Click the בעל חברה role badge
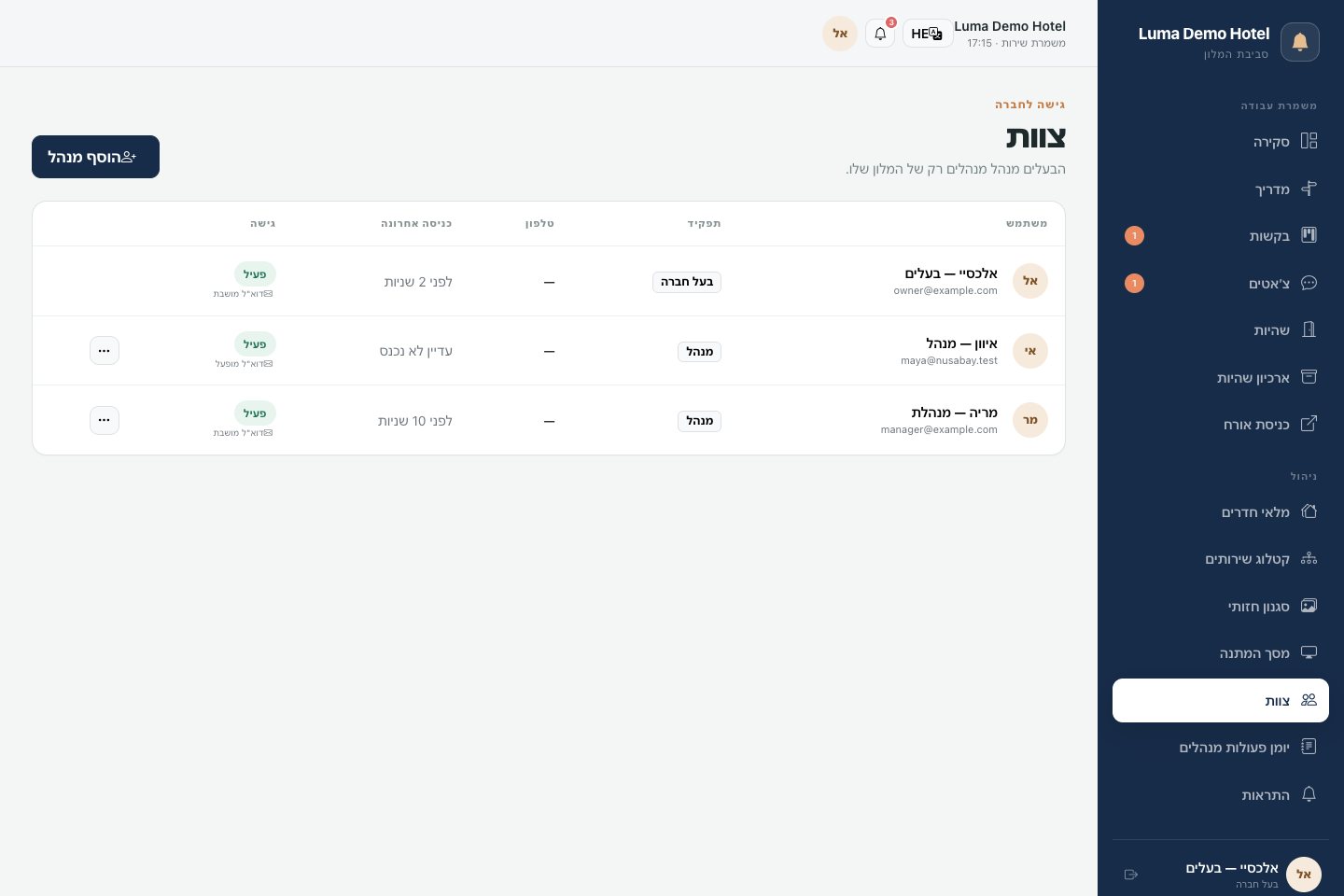Image resolution: width=1344 pixels, height=896 pixels. coord(687,282)
